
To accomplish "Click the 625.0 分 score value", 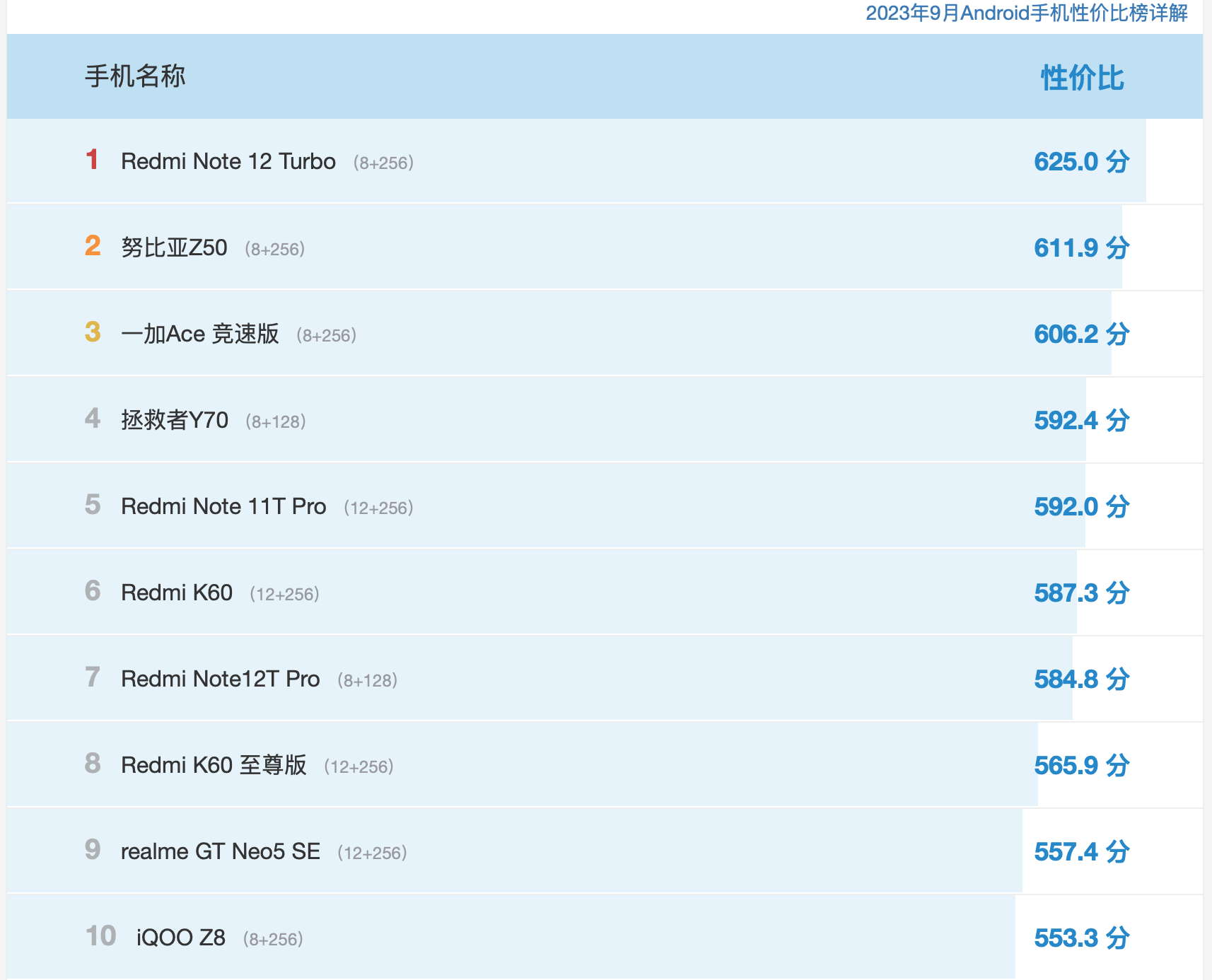I will pos(1081,162).
